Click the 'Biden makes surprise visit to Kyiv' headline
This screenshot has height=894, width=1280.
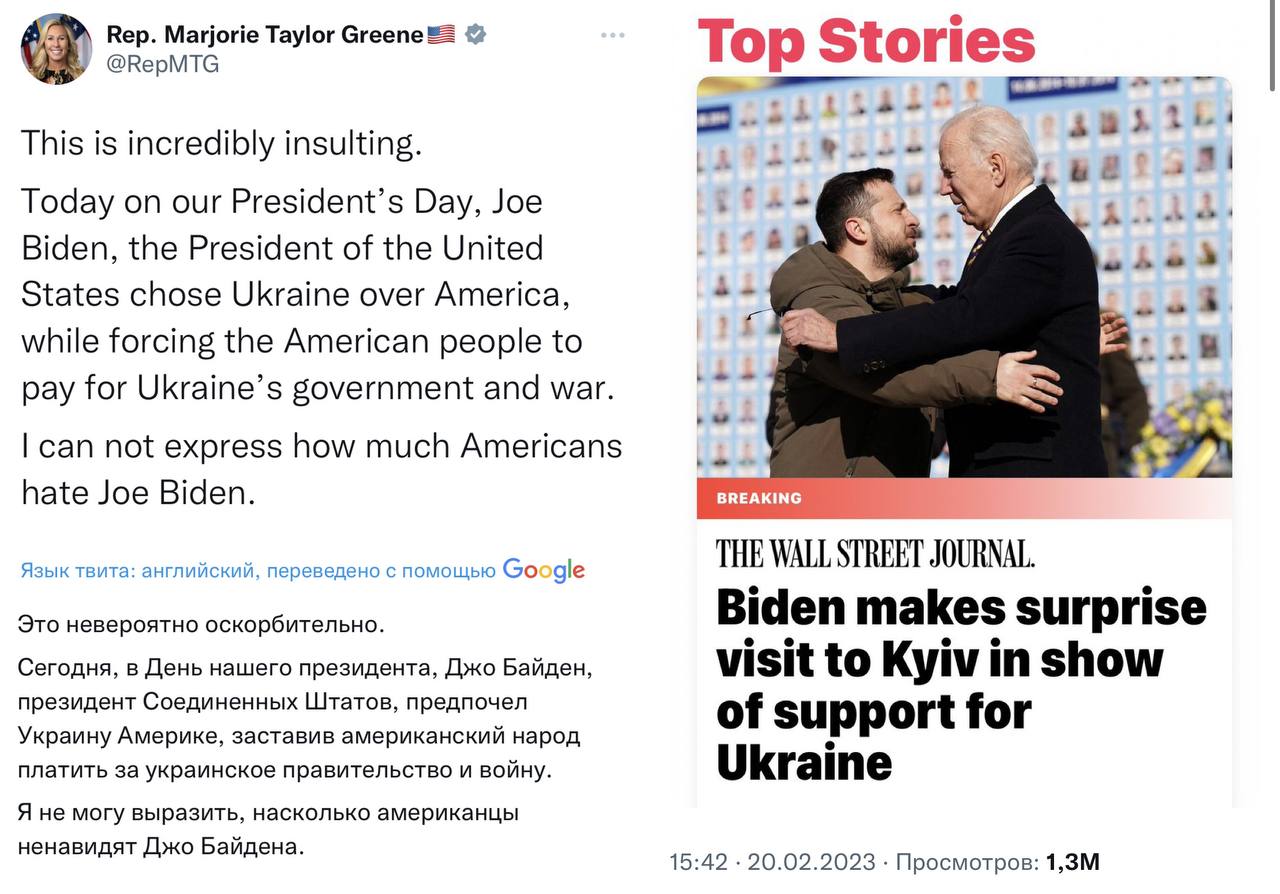(961, 685)
